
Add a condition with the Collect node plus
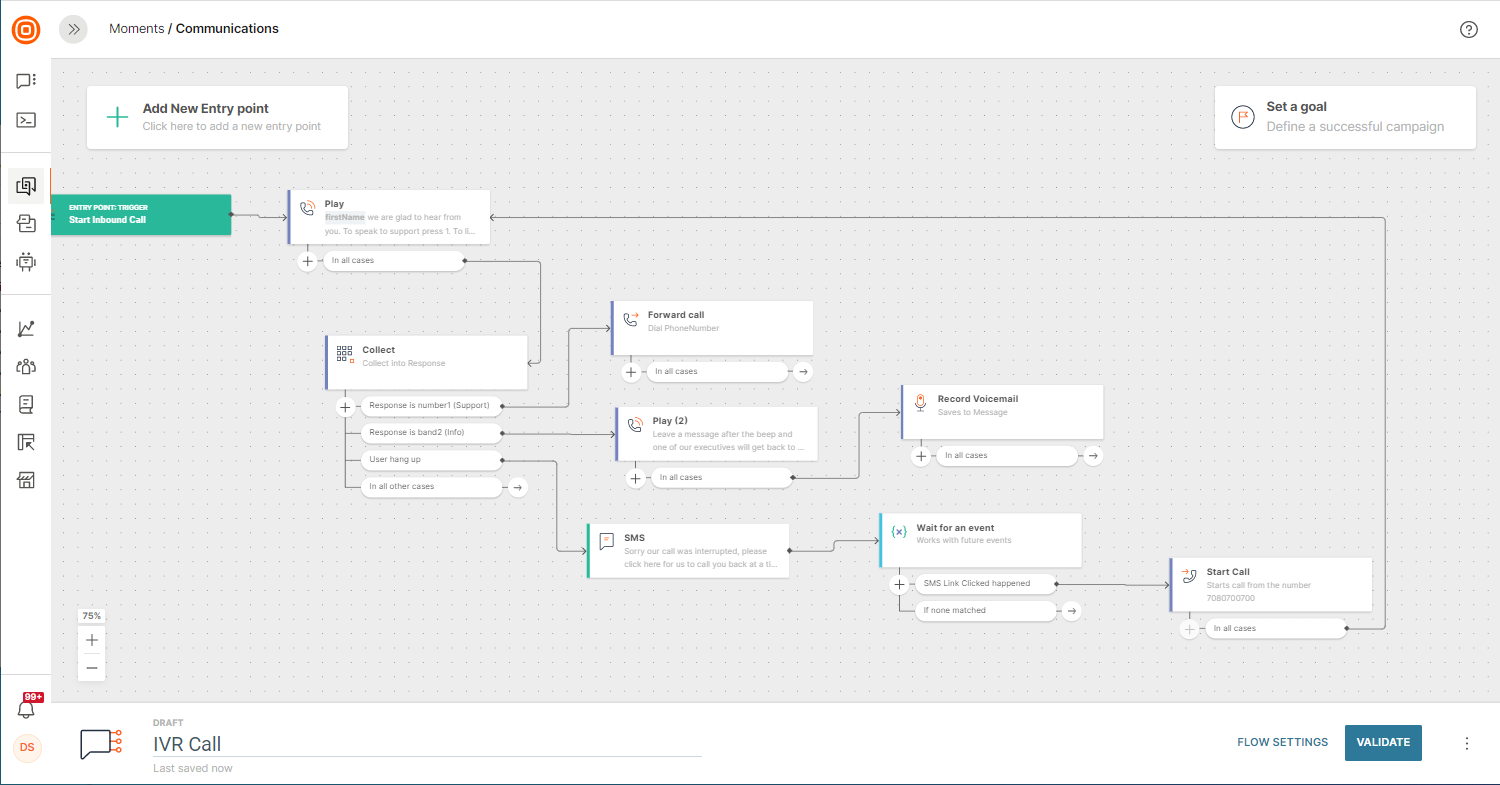[346, 407]
